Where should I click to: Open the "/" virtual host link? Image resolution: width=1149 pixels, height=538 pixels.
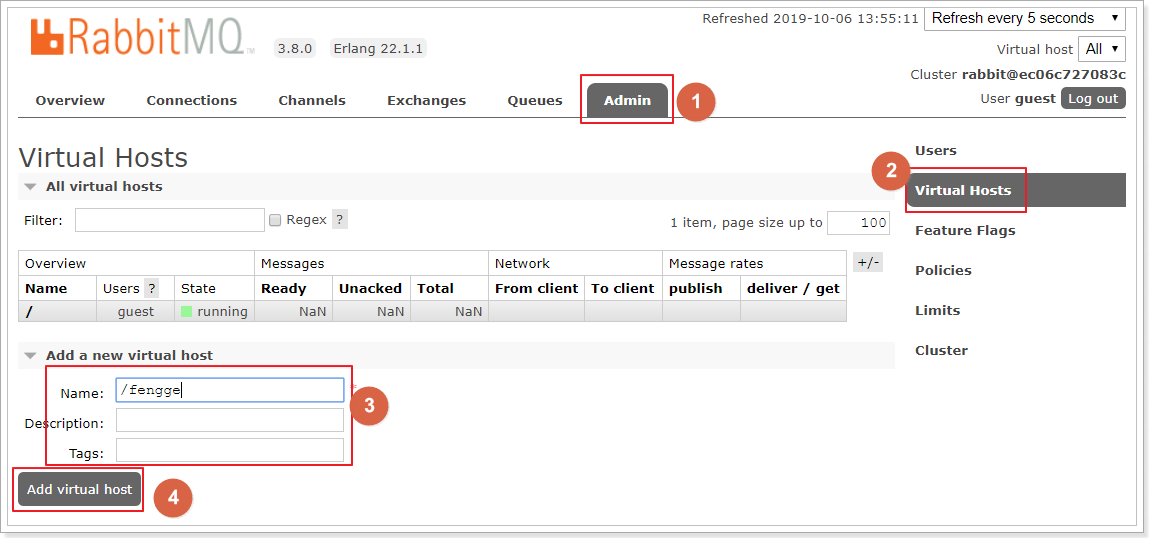(29, 312)
